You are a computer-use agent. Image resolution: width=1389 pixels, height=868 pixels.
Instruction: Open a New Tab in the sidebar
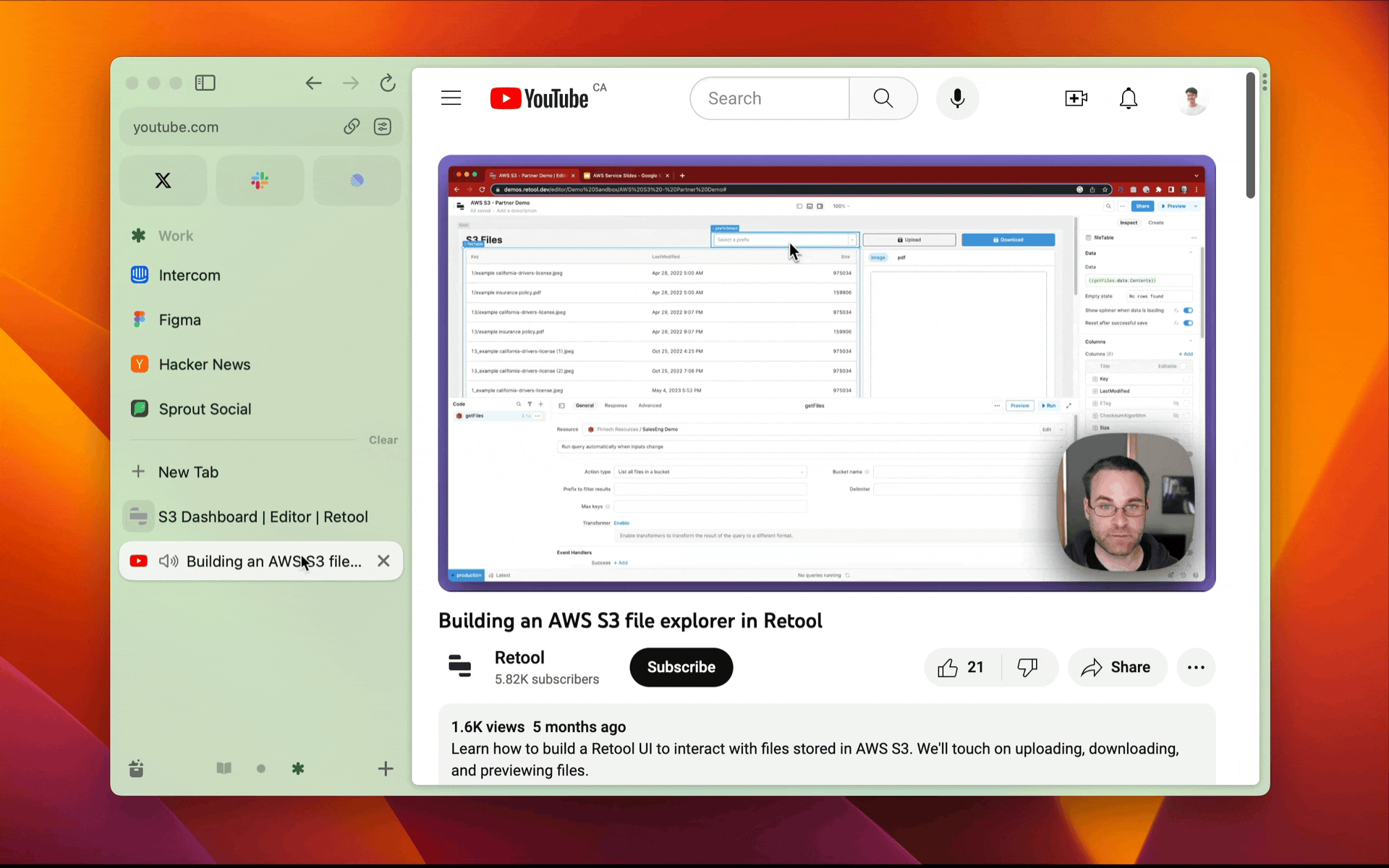coord(260,472)
